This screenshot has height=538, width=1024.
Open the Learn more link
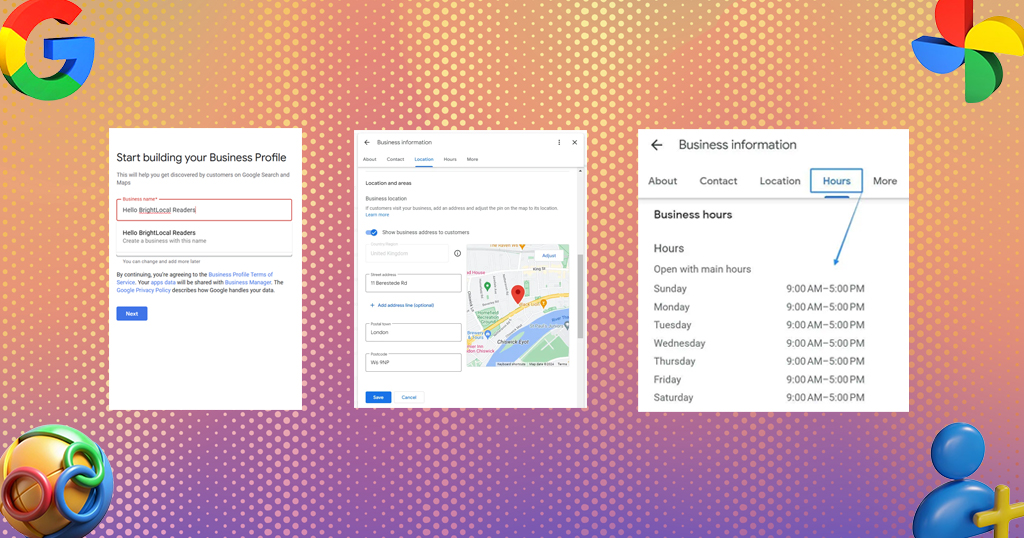(377, 215)
